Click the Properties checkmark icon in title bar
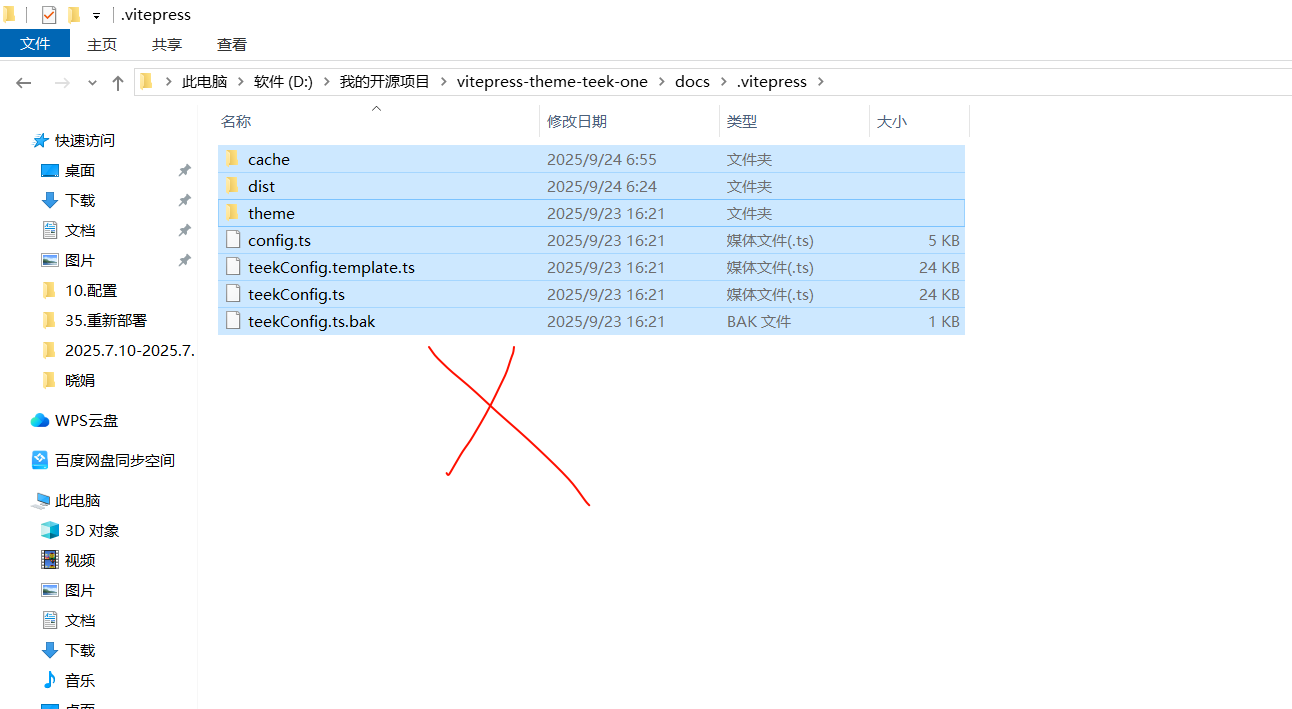 [48, 15]
